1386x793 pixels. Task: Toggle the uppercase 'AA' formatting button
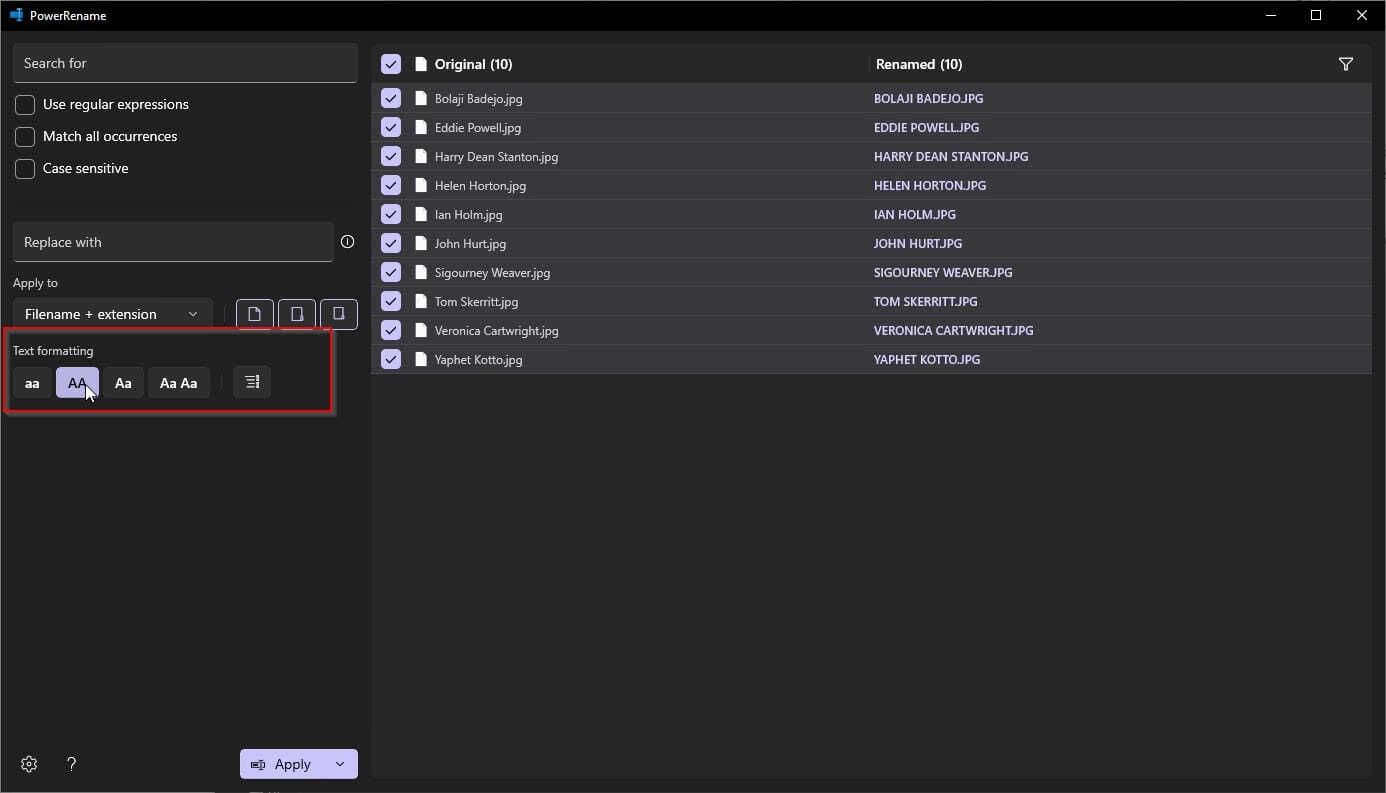pyautogui.click(x=77, y=383)
